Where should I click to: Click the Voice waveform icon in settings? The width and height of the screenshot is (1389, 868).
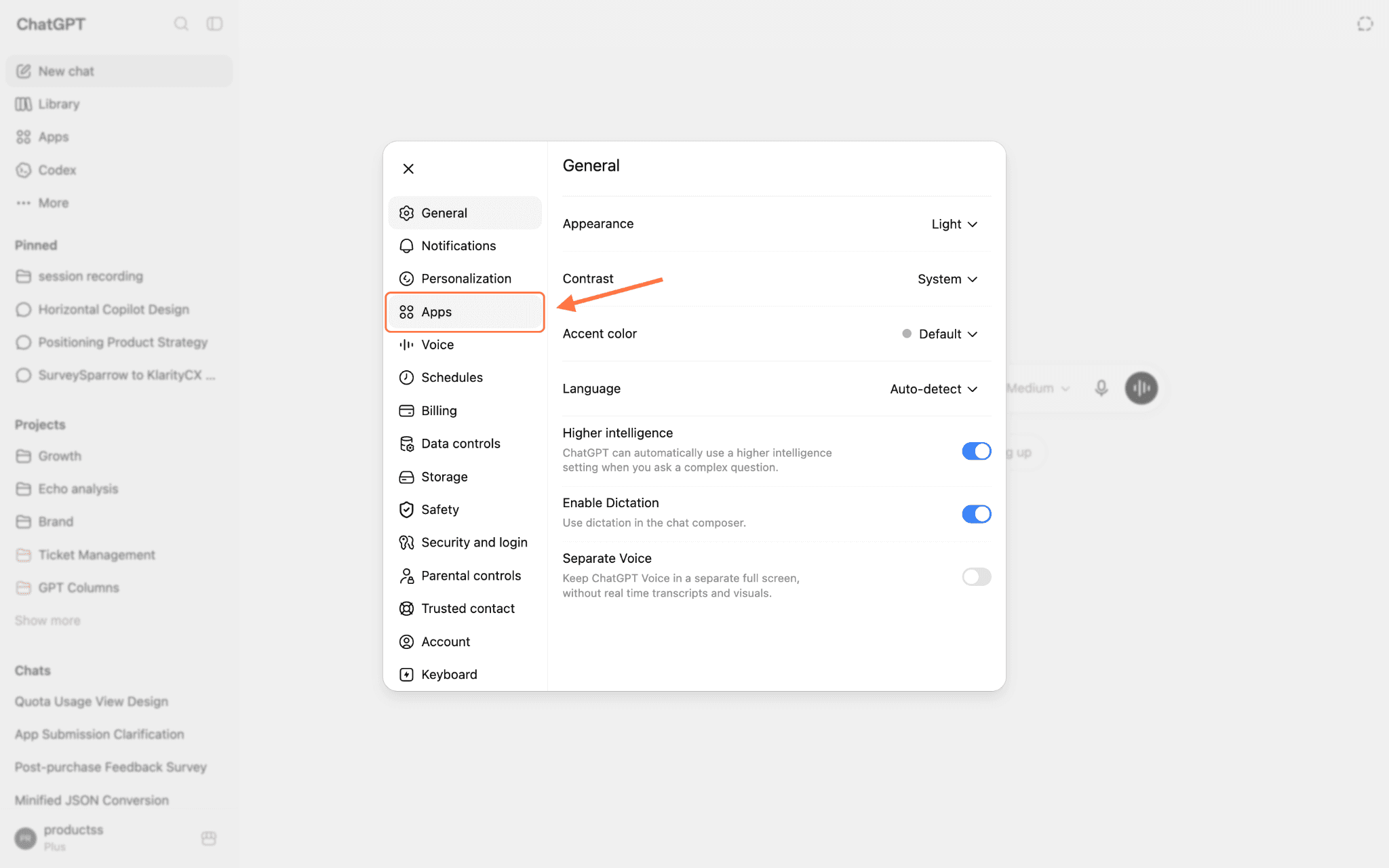[x=406, y=344]
